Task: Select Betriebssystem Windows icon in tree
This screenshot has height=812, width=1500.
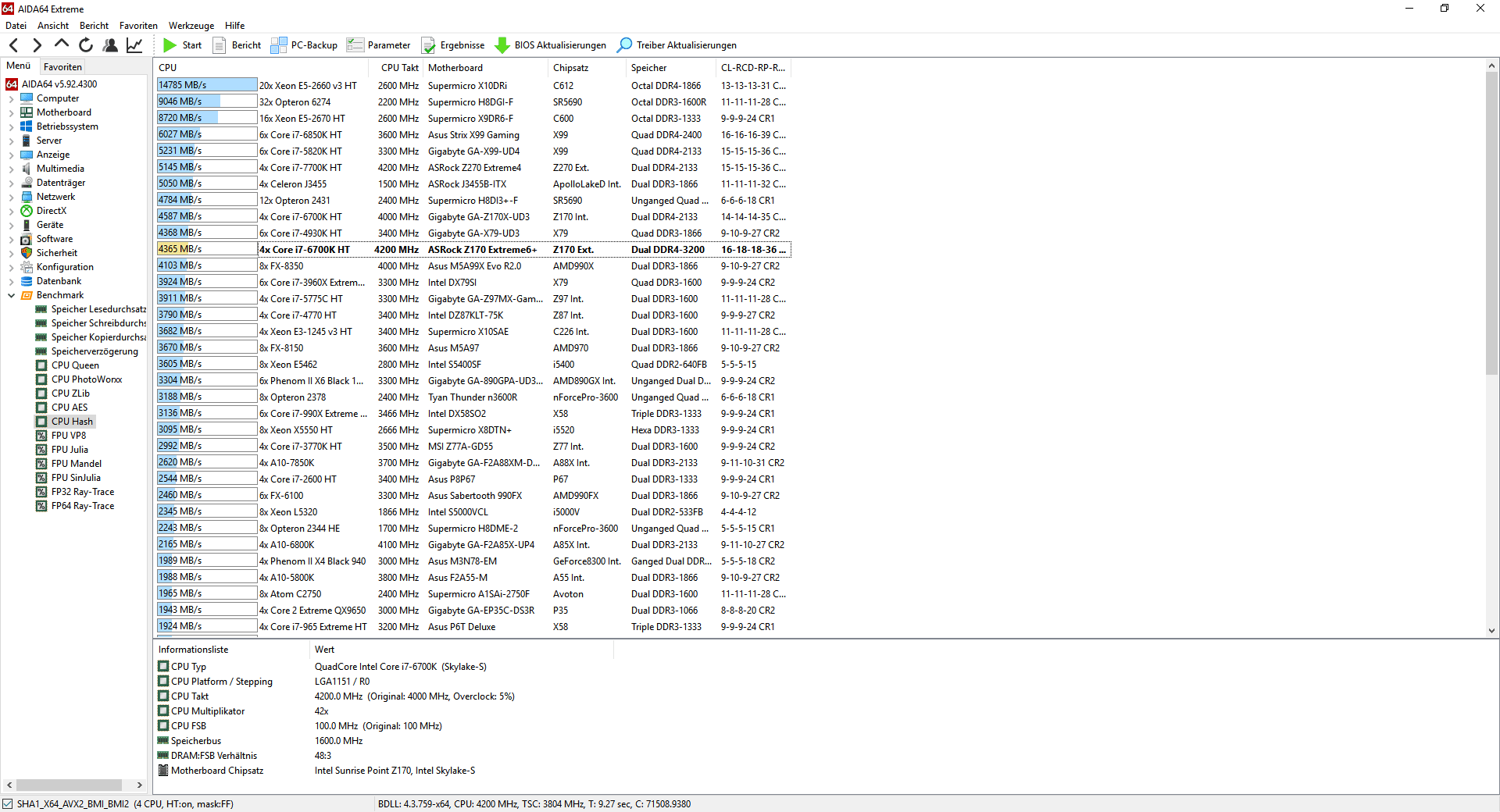Action: [27, 126]
